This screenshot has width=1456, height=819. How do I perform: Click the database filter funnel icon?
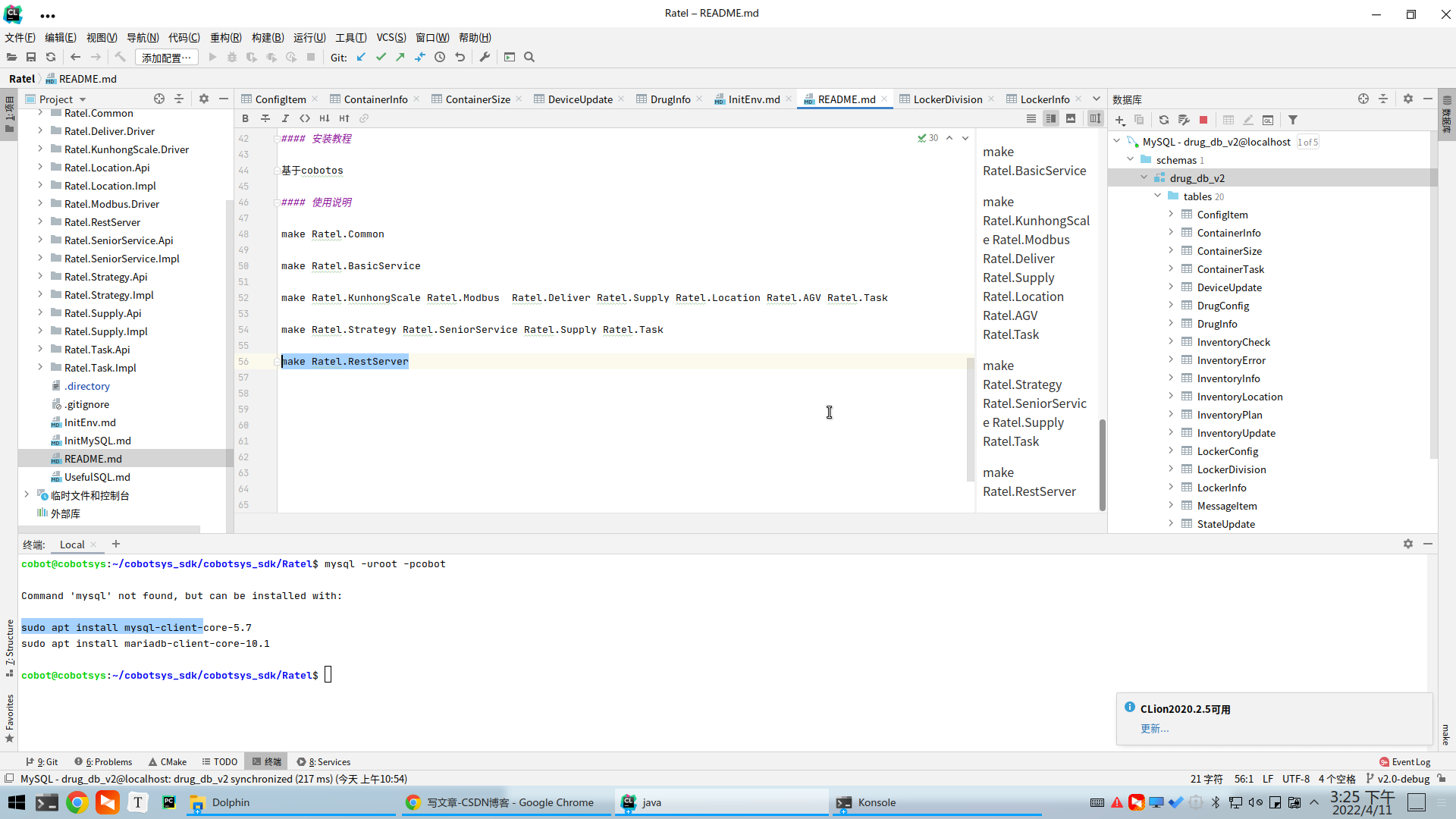point(1293,120)
